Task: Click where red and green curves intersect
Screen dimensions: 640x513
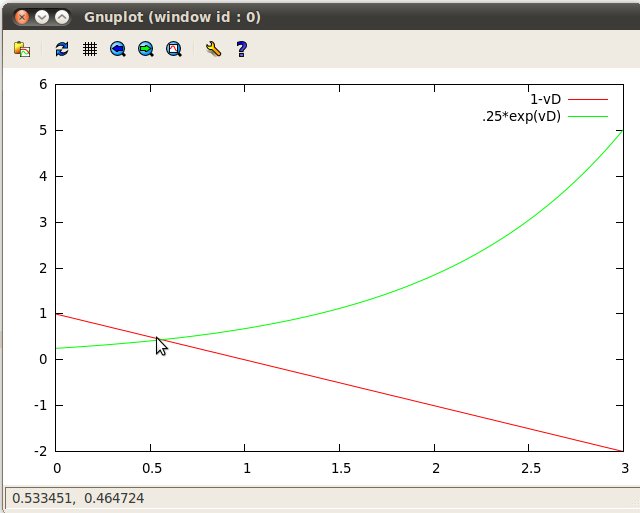Action: click(157, 339)
